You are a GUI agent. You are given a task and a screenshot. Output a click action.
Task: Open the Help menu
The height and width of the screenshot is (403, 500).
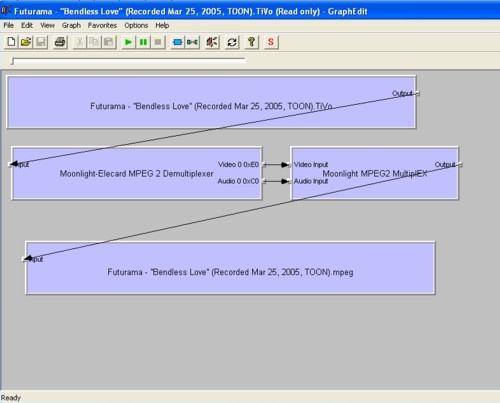tap(162, 25)
